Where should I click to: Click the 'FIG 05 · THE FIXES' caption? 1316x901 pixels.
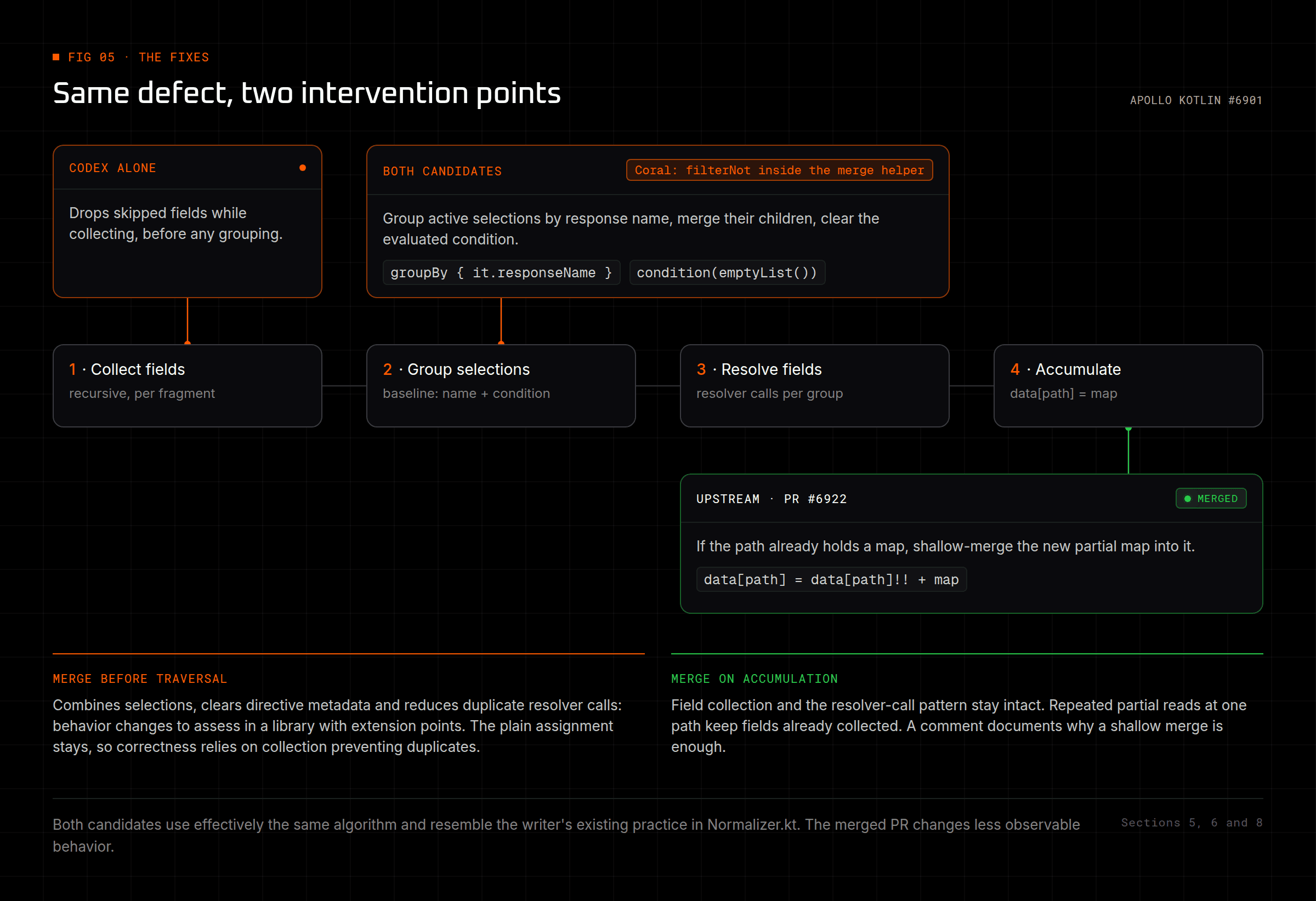pos(138,57)
